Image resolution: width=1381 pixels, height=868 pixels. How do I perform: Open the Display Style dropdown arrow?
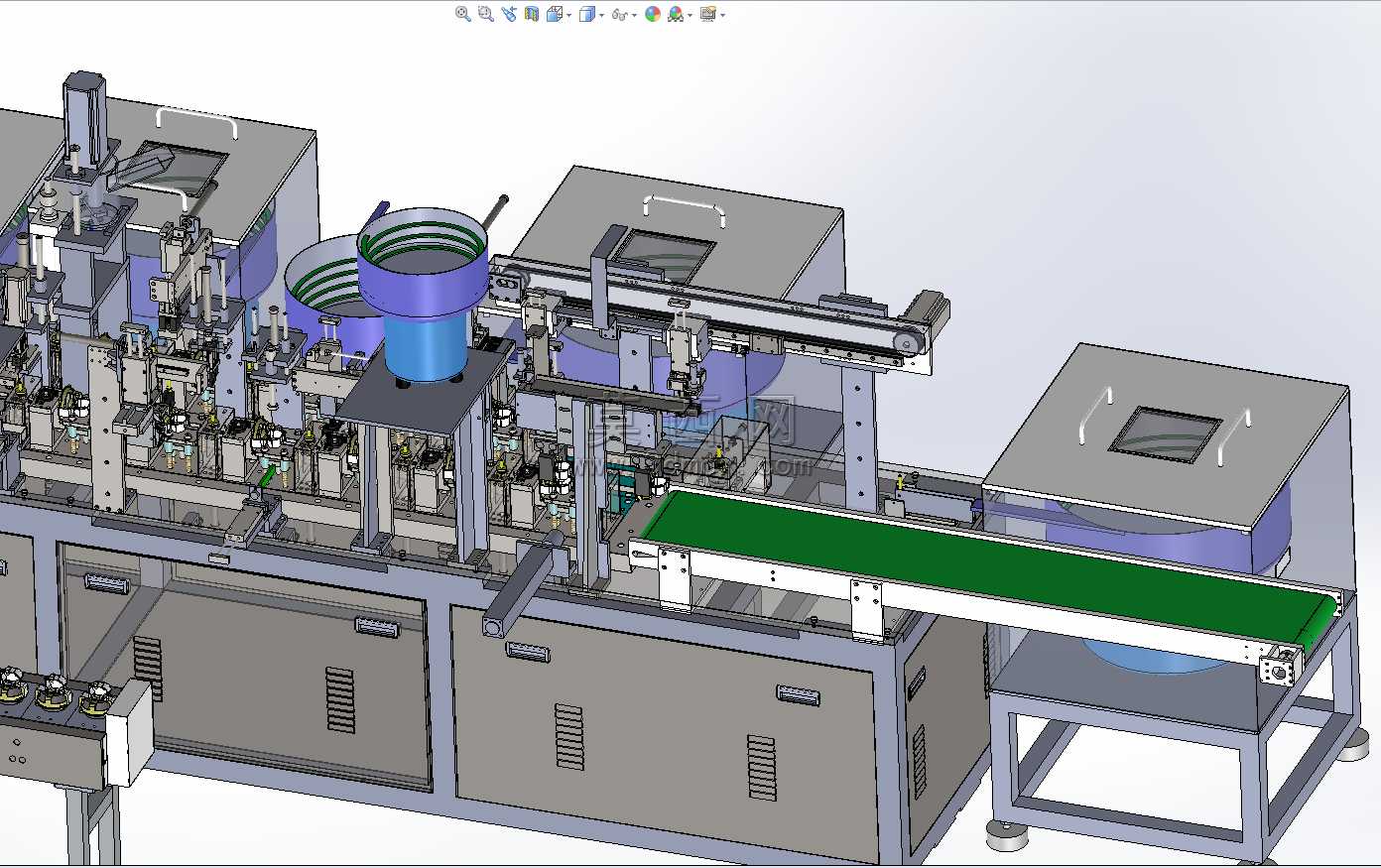click(x=601, y=15)
